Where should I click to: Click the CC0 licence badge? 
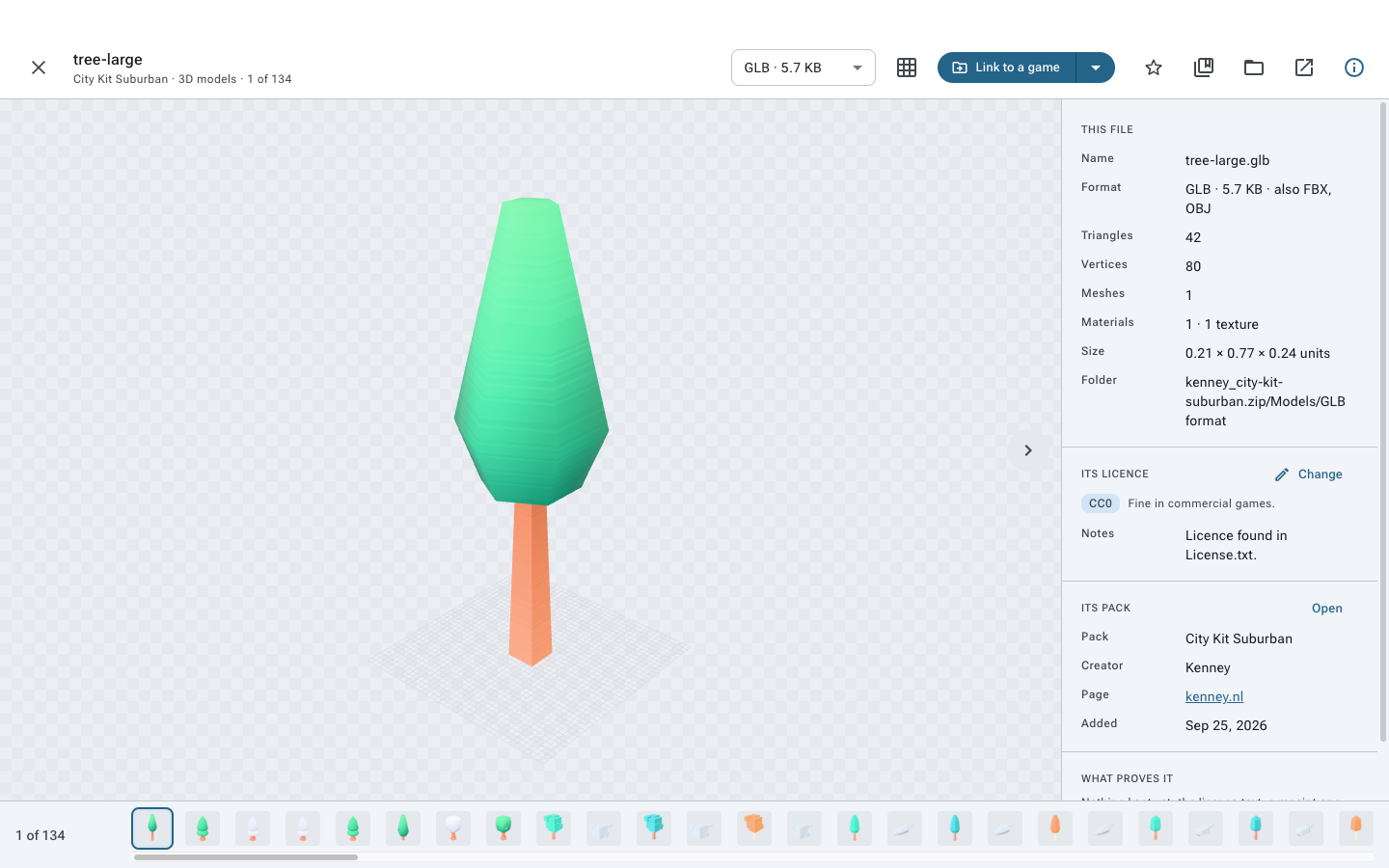pos(1101,503)
